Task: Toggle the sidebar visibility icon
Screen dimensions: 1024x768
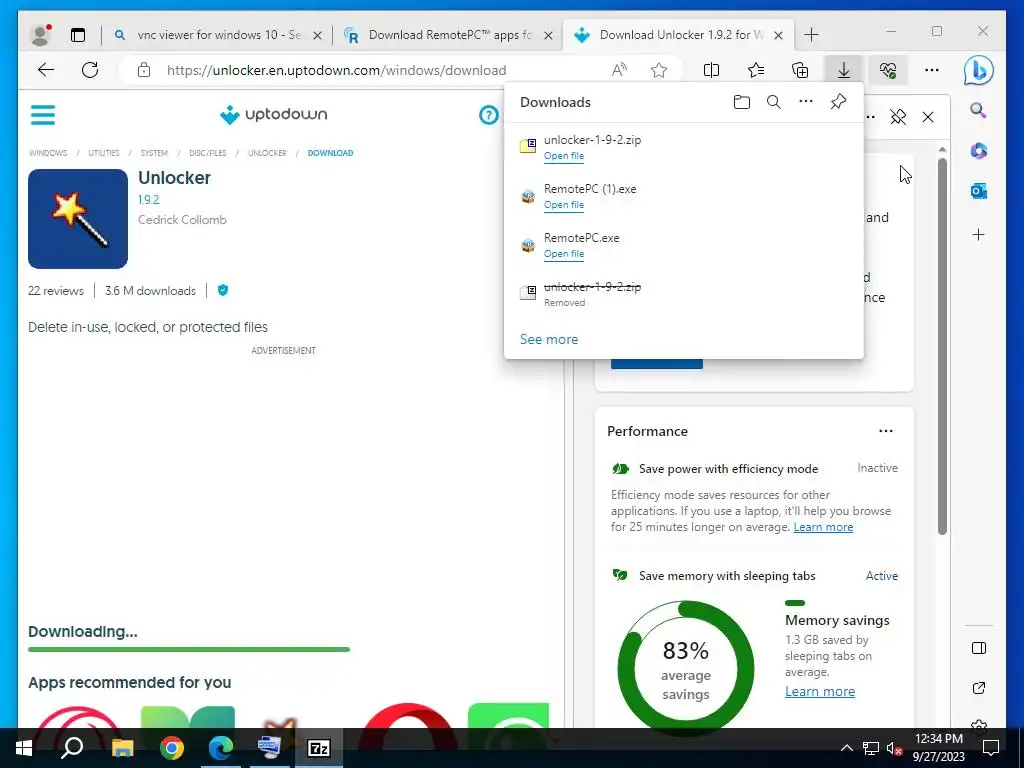Action: pos(978,648)
